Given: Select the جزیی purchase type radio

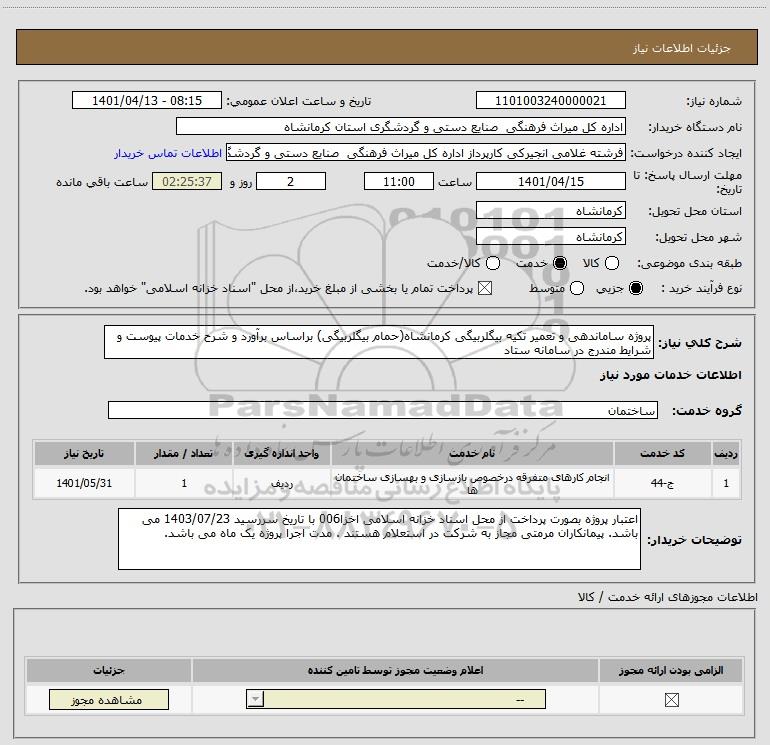Looking at the screenshot, I should 635,288.
